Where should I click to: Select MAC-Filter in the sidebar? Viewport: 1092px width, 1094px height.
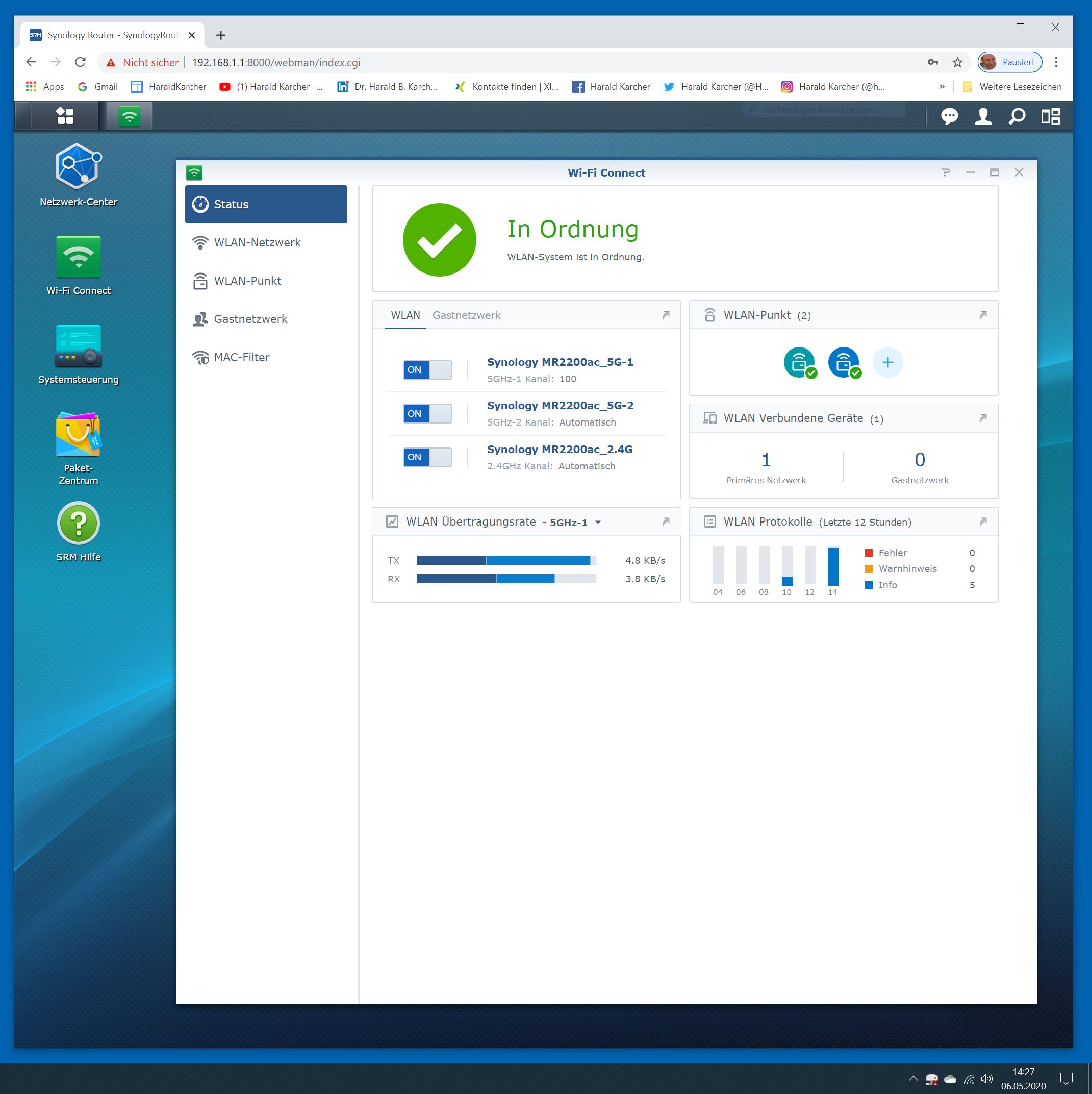(x=241, y=357)
